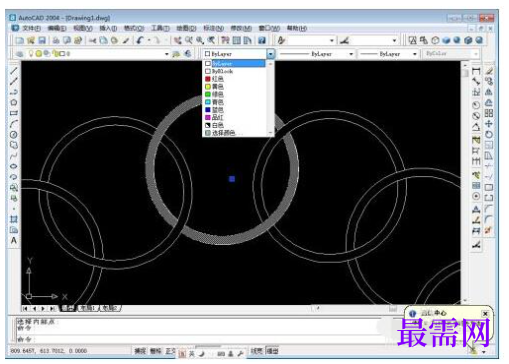
Task: Click the Erase tool in modify toolbar
Action: (489, 71)
